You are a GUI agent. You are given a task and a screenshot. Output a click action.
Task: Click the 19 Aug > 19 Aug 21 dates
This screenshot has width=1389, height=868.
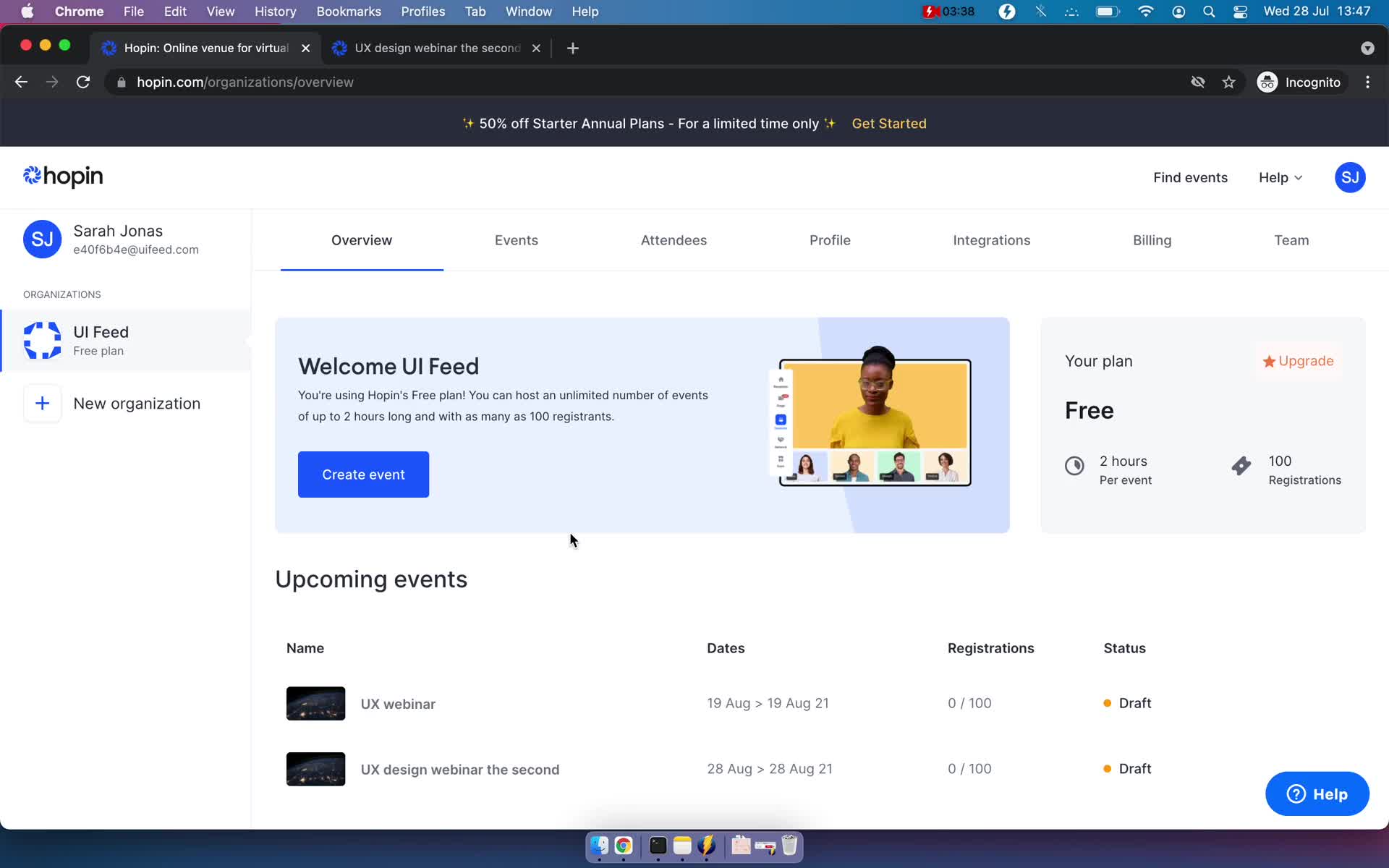pyautogui.click(x=768, y=703)
